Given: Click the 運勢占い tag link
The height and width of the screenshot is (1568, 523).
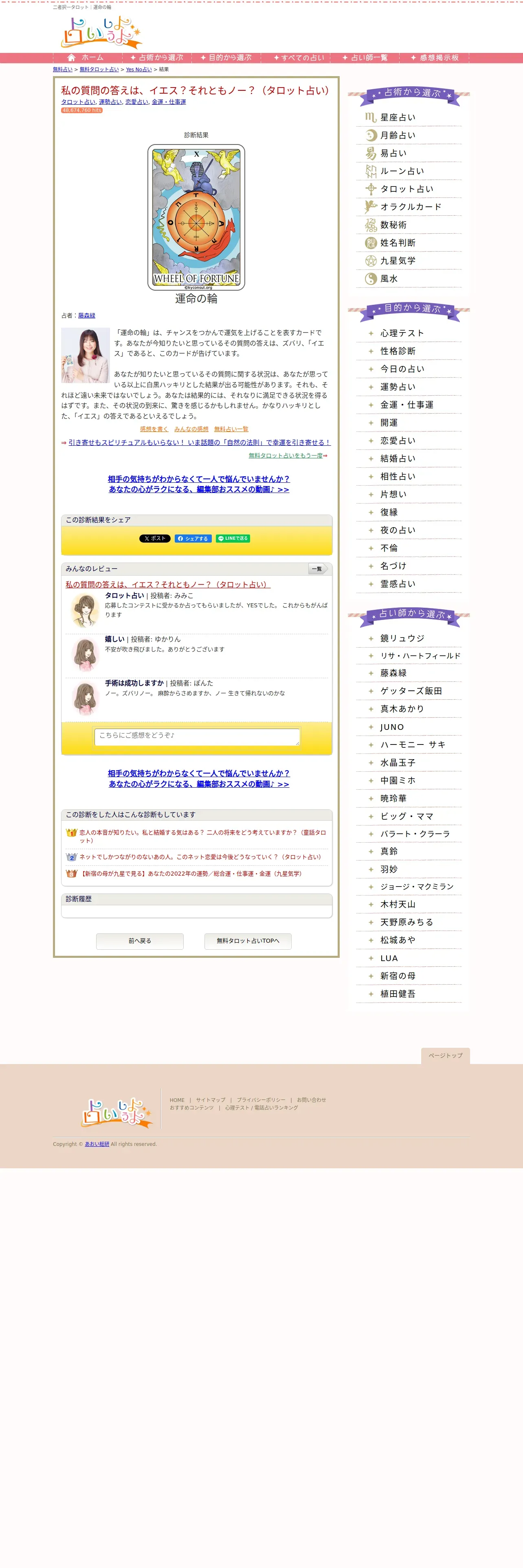Looking at the screenshot, I should (x=110, y=102).
